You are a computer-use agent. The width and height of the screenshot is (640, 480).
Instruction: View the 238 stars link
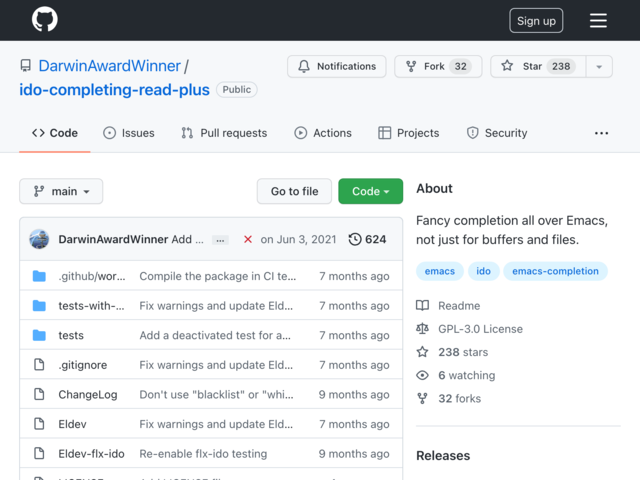coord(452,352)
